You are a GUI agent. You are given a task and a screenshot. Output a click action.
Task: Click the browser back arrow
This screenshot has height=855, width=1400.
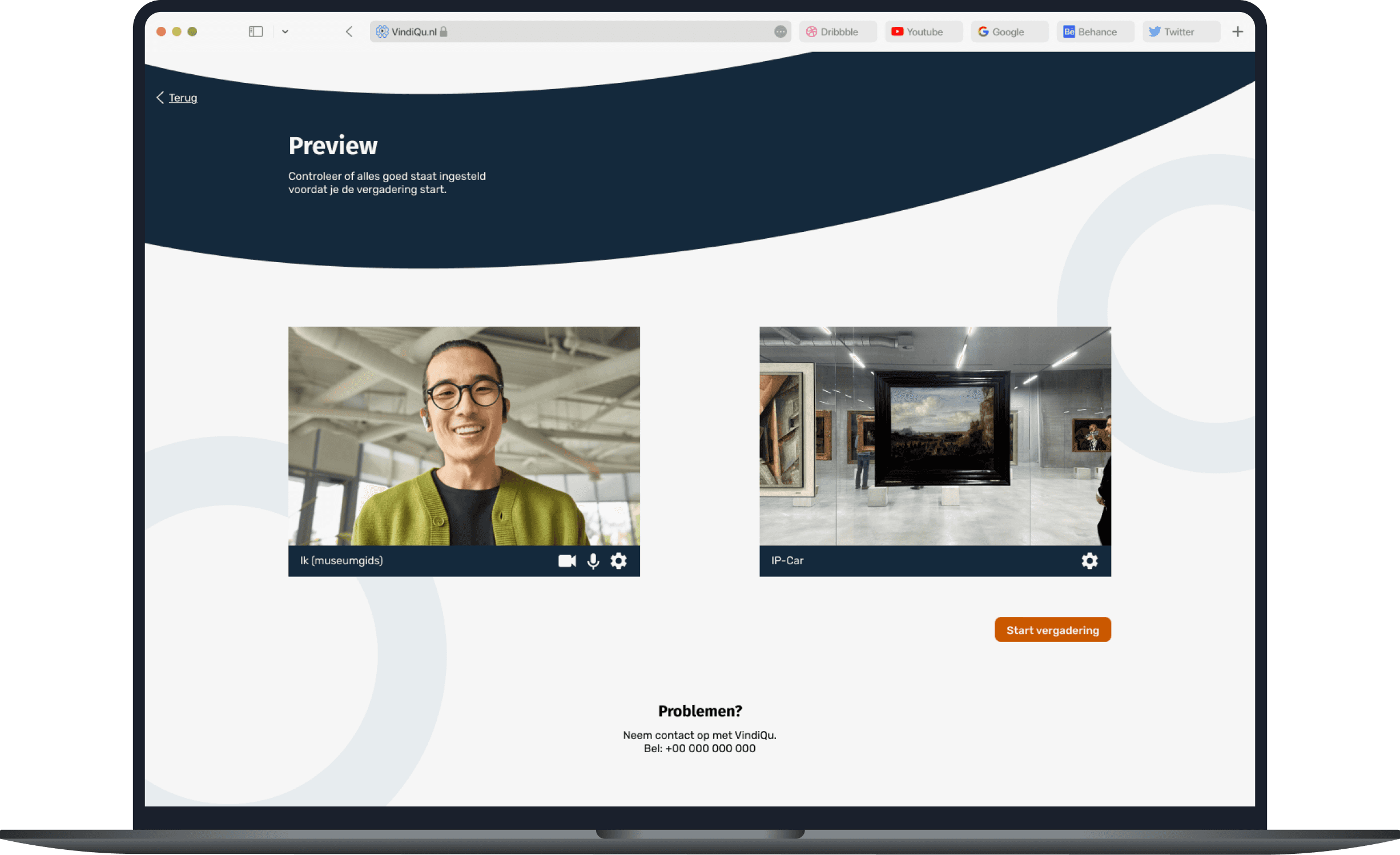pos(349,32)
